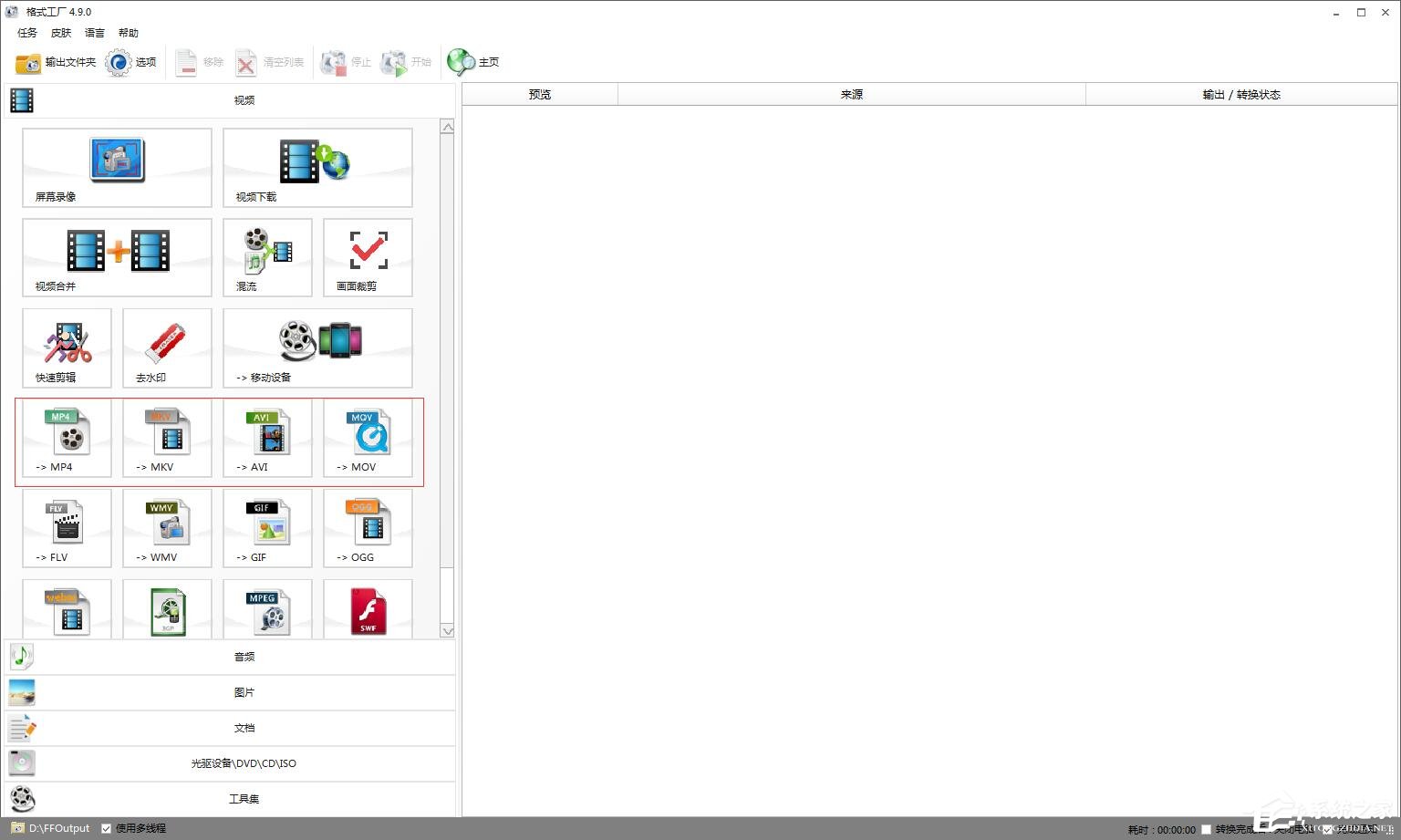Open the 视频下载 video download tool
The width and height of the screenshot is (1401, 840).
click(317, 167)
